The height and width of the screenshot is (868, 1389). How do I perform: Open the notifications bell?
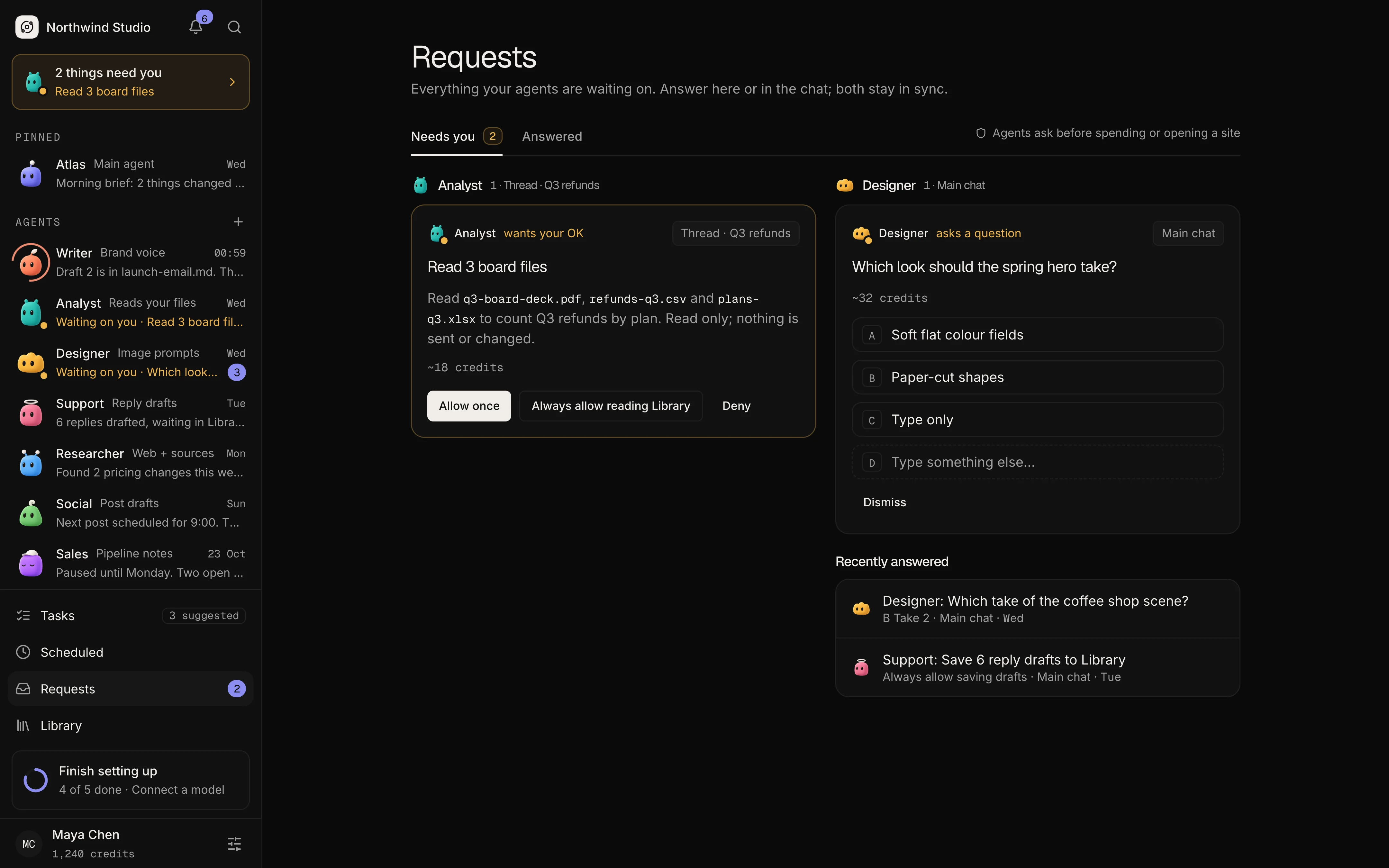(196, 27)
